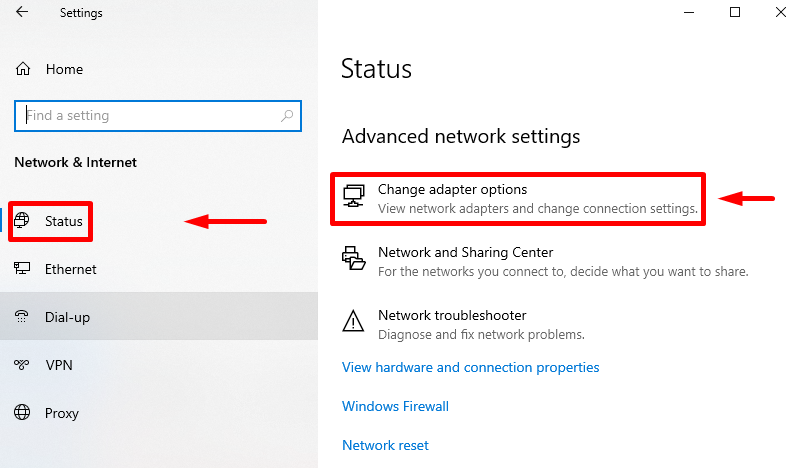Click the Ethernet monitor icon
794x468 pixels.
[22, 268]
